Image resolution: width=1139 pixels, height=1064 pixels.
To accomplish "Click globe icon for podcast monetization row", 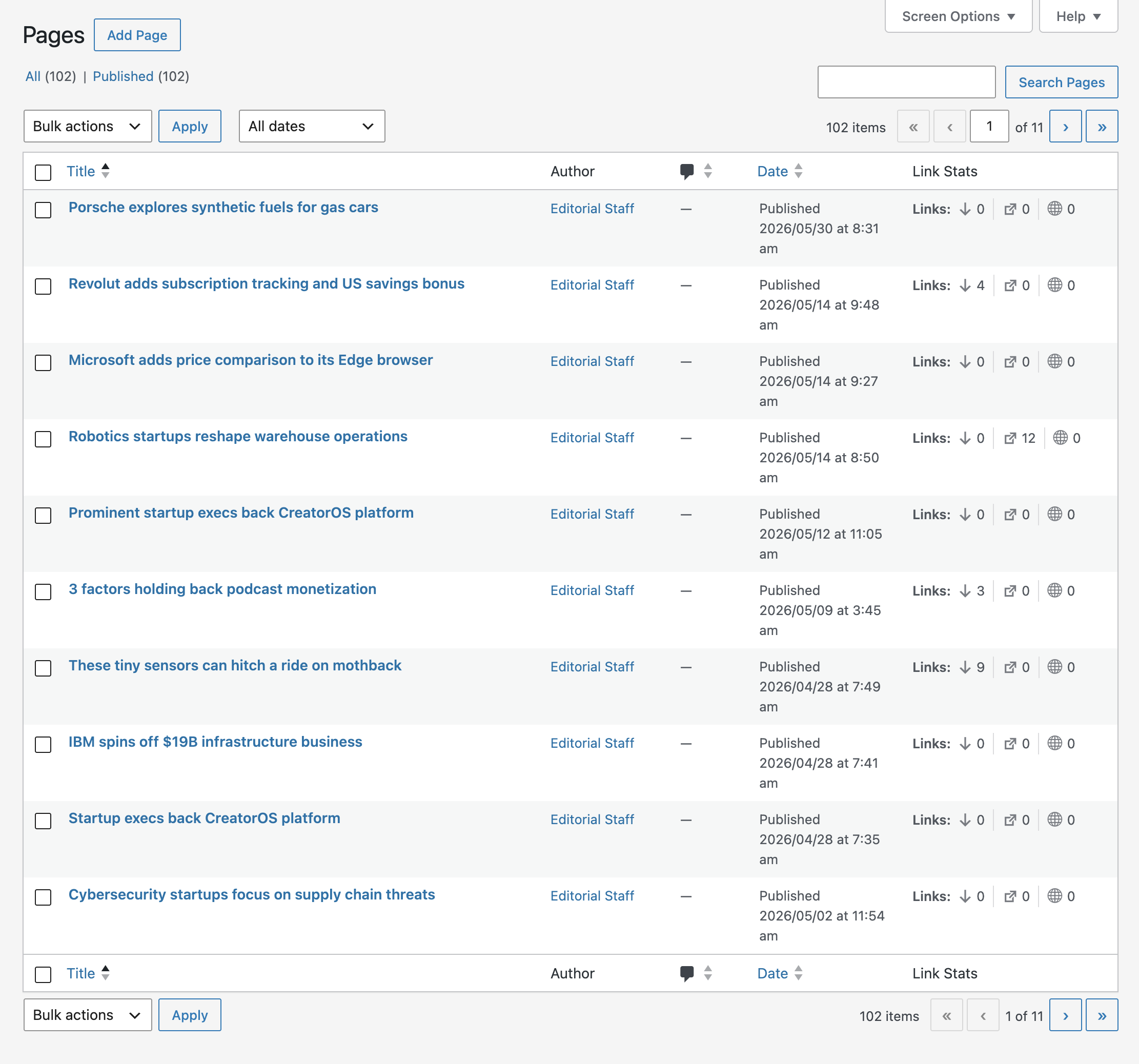I will (x=1055, y=591).
